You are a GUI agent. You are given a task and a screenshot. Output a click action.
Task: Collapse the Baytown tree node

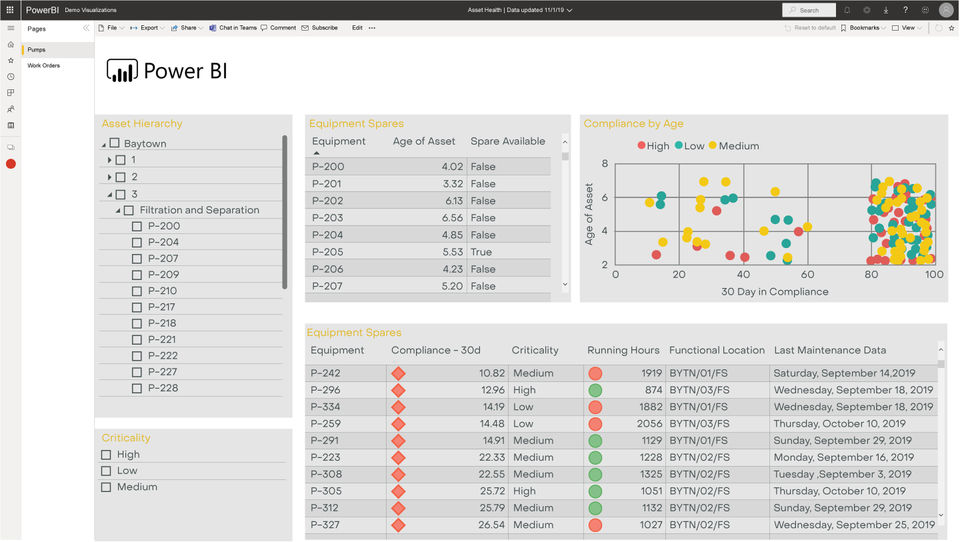click(103, 145)
